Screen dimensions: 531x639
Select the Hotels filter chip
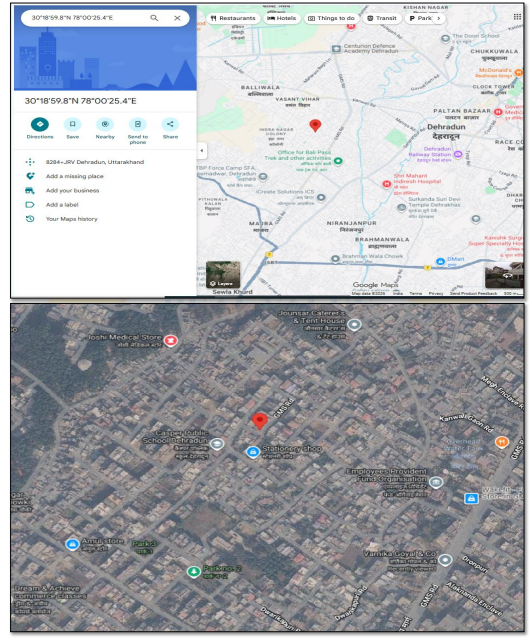click(282, 18)
